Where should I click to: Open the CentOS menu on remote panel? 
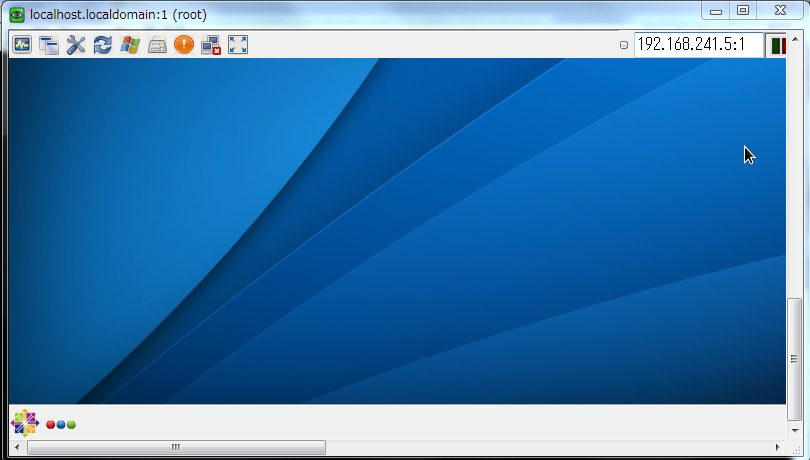pos(24,423)
